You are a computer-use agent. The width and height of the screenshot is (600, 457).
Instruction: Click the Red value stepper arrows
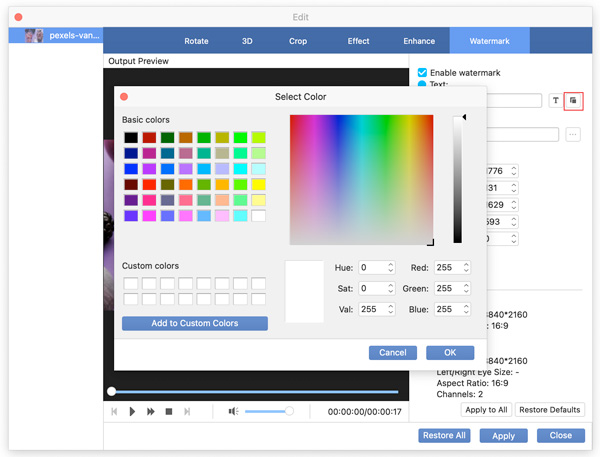click(466, 268)
